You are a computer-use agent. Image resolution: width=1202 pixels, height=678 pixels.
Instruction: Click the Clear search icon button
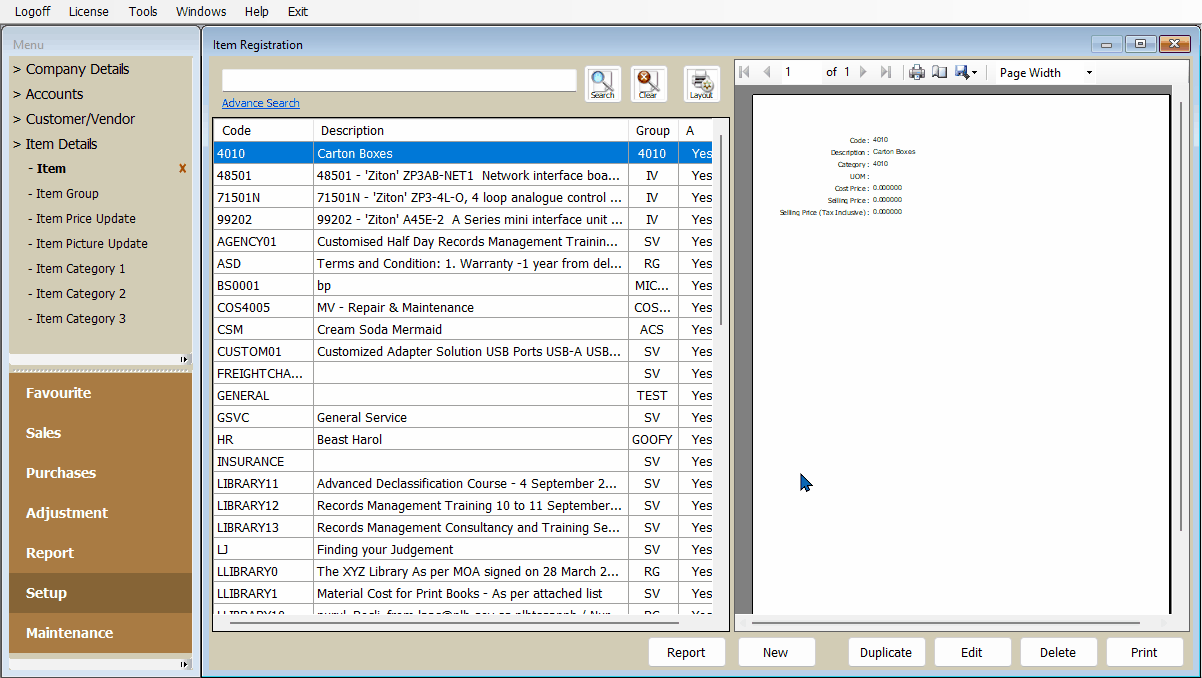point(648,84)
